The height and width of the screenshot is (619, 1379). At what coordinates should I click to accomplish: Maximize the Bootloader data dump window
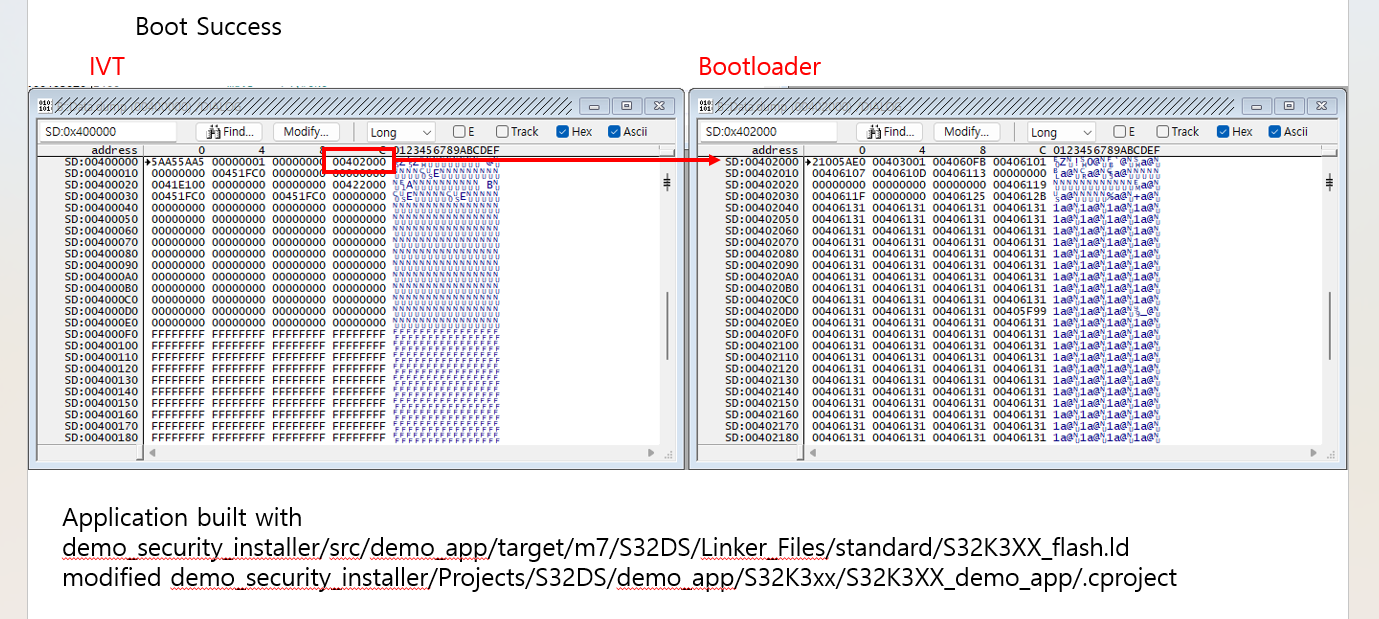pyautogui.click(x=1289, y=106)
